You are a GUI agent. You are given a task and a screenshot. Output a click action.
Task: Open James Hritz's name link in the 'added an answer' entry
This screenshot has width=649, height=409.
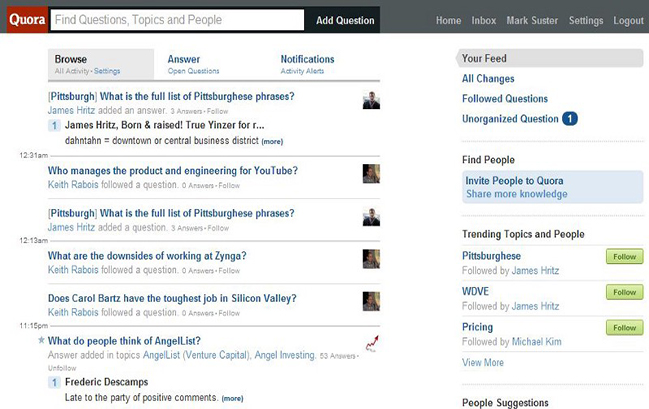[71, 111]
